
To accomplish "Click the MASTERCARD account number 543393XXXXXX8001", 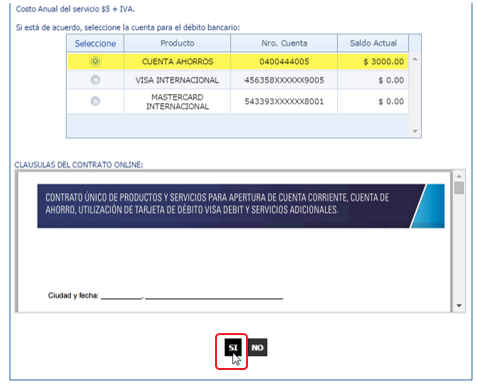I will click(284, 101).
